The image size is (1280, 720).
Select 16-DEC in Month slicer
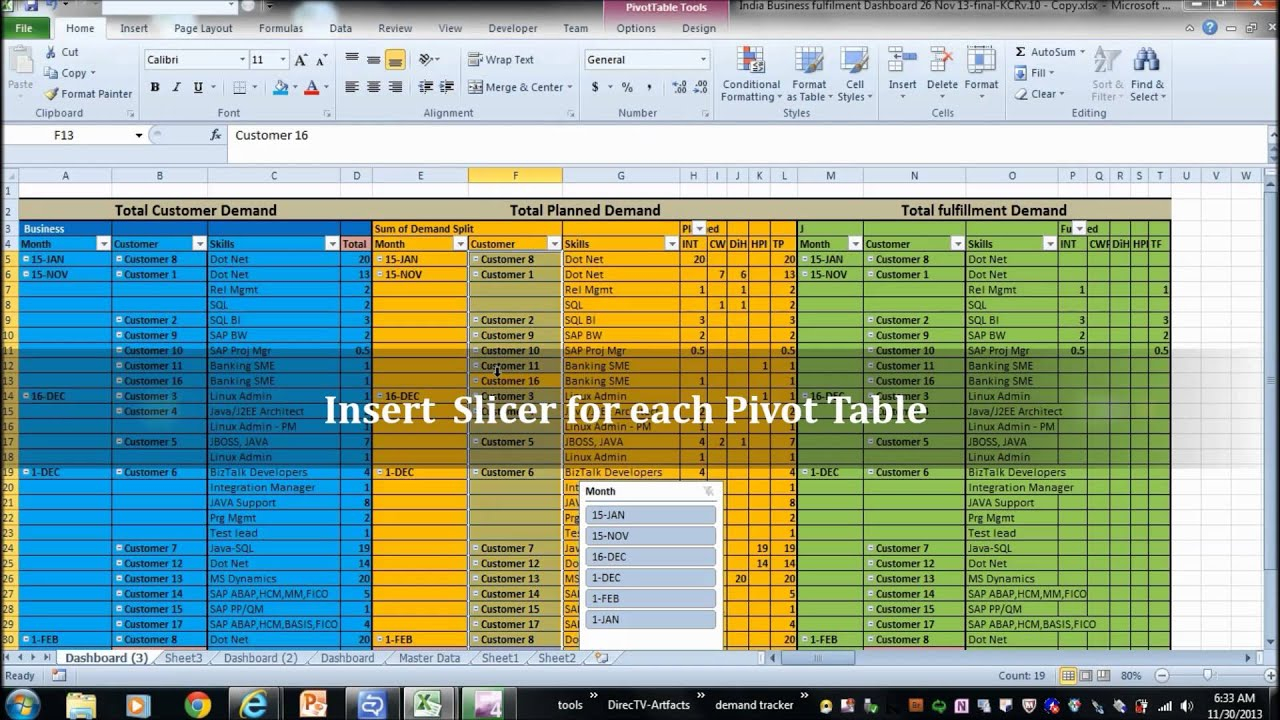[650, 557]
